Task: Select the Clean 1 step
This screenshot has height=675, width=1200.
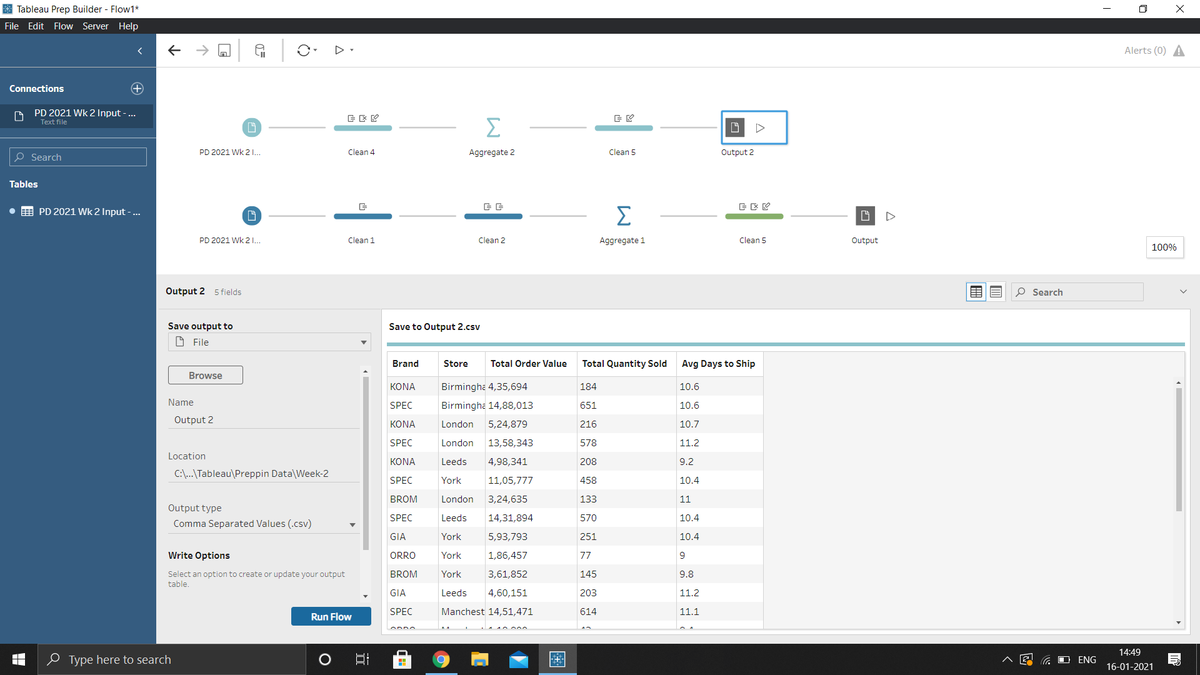Action: (x=362, y=215)
